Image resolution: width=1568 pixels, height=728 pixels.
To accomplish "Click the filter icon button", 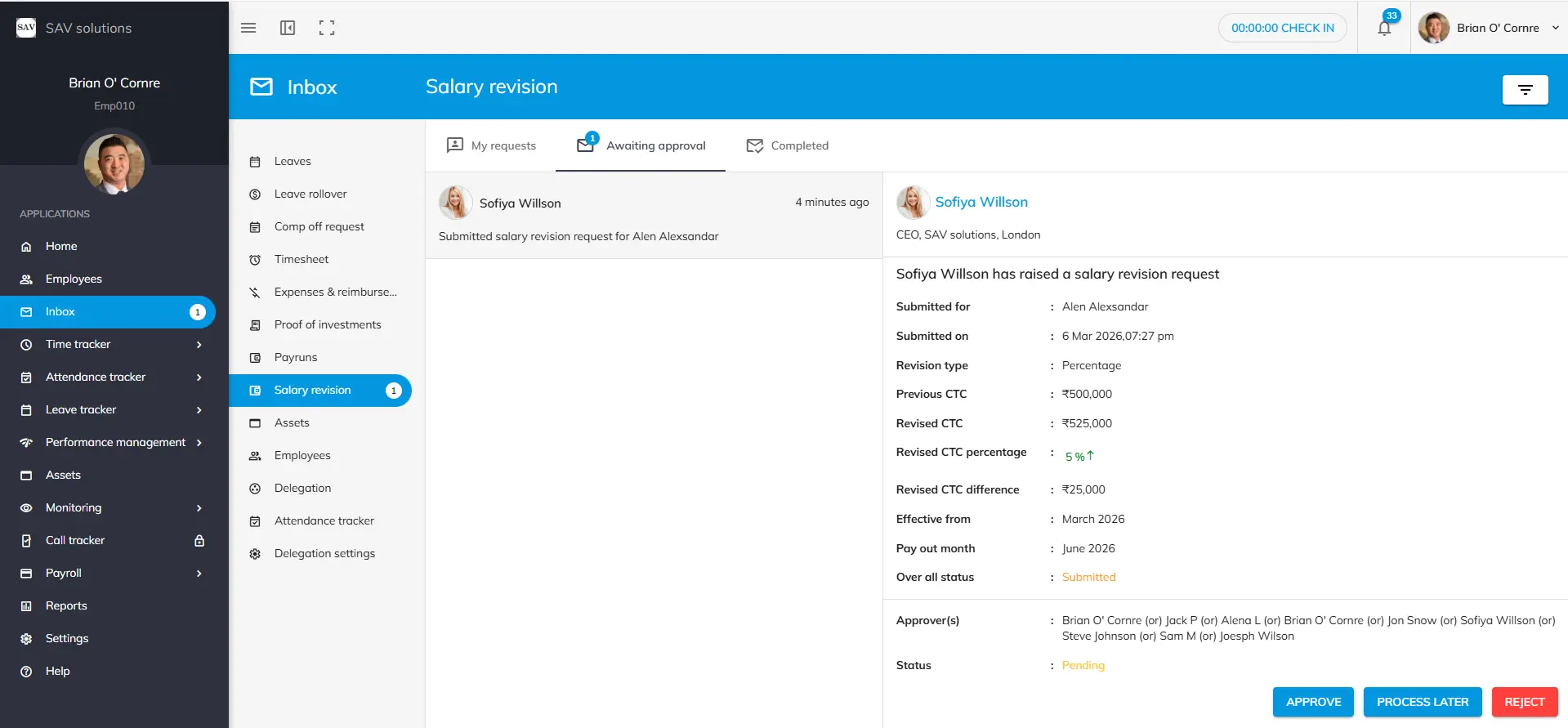I will tap(1525, 90).
